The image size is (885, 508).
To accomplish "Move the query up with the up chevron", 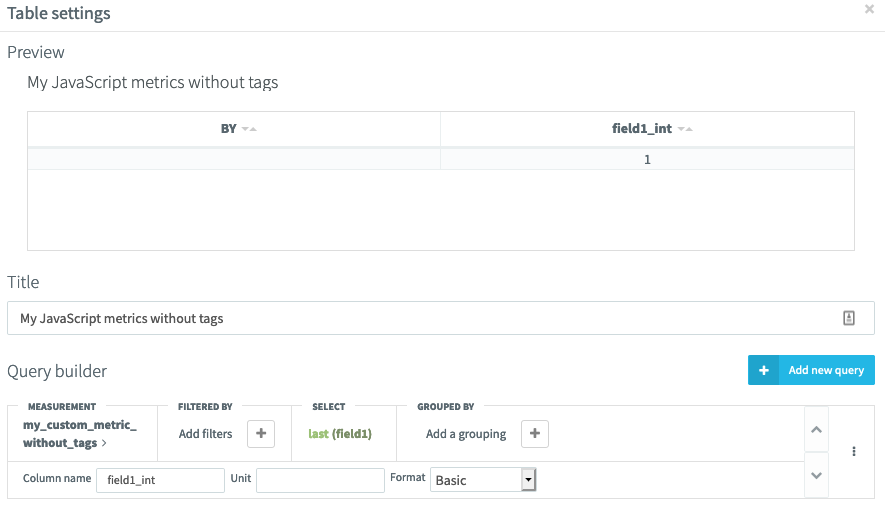I will tap(817, 430).
